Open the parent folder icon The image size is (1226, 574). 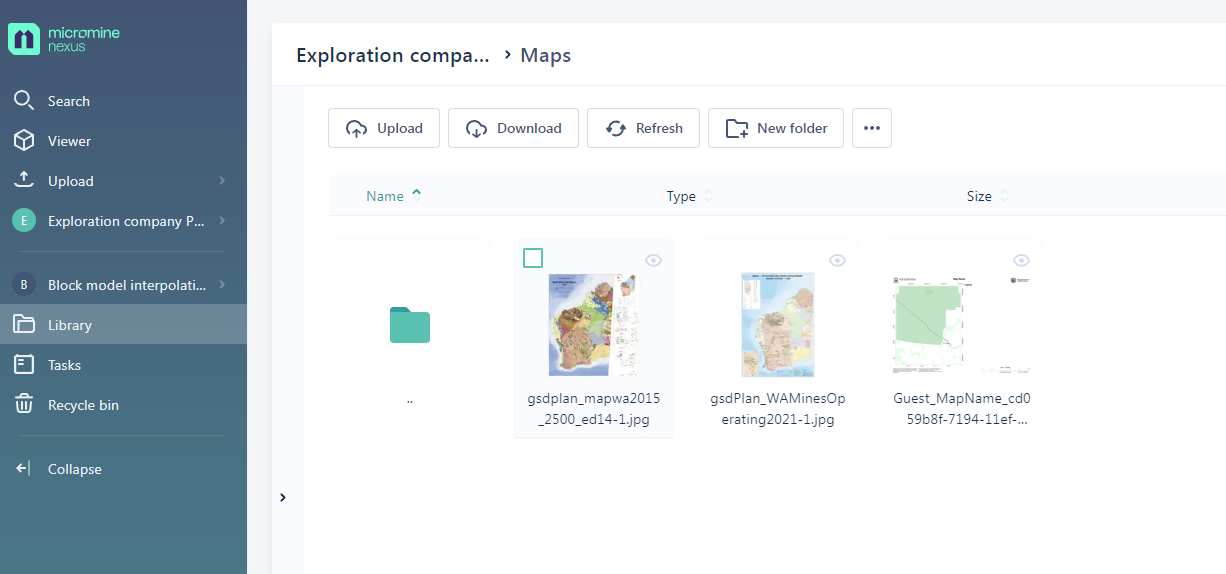(410, 326)
